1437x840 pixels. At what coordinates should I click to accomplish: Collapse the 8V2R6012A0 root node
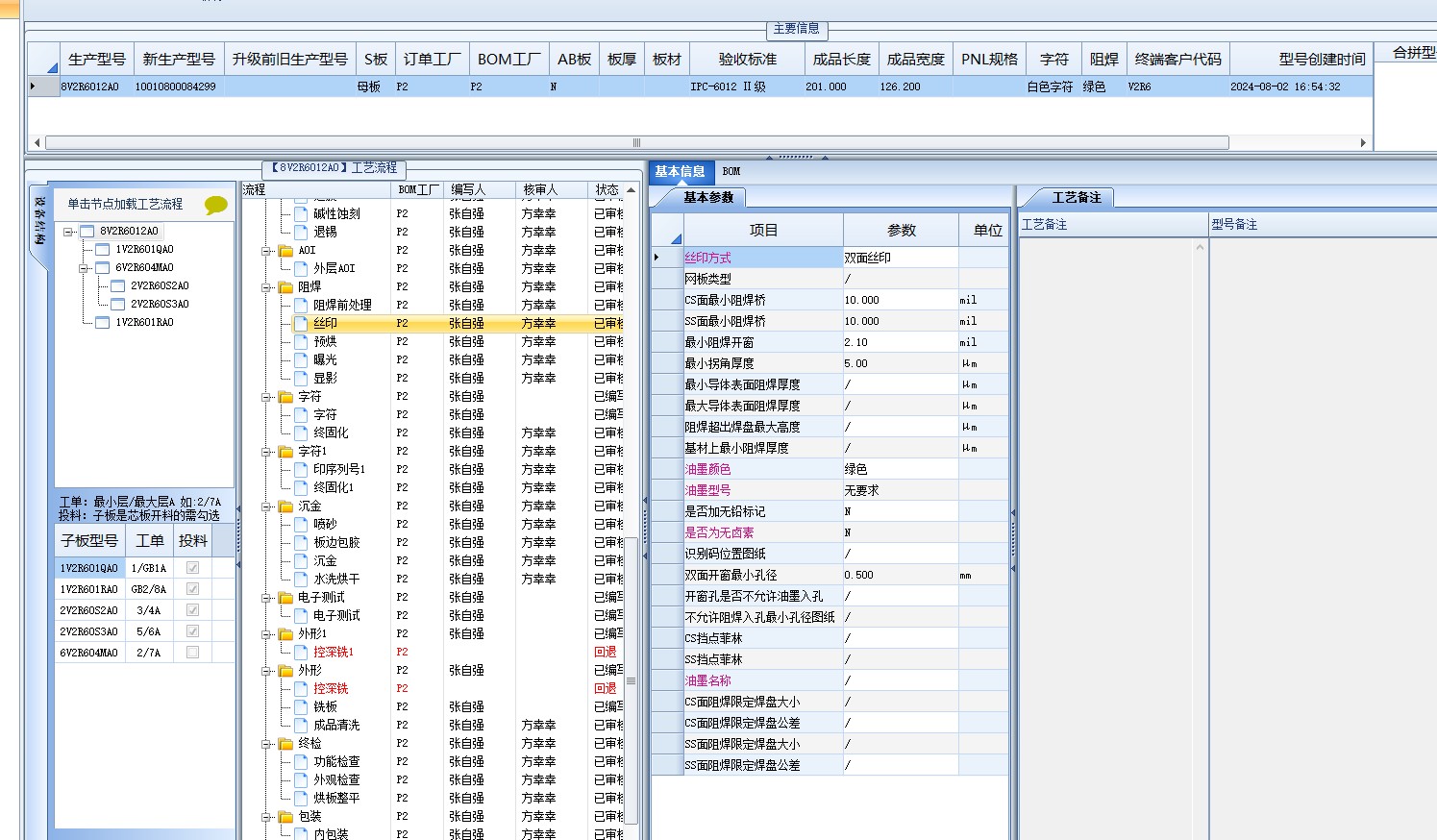click(69, 232)
